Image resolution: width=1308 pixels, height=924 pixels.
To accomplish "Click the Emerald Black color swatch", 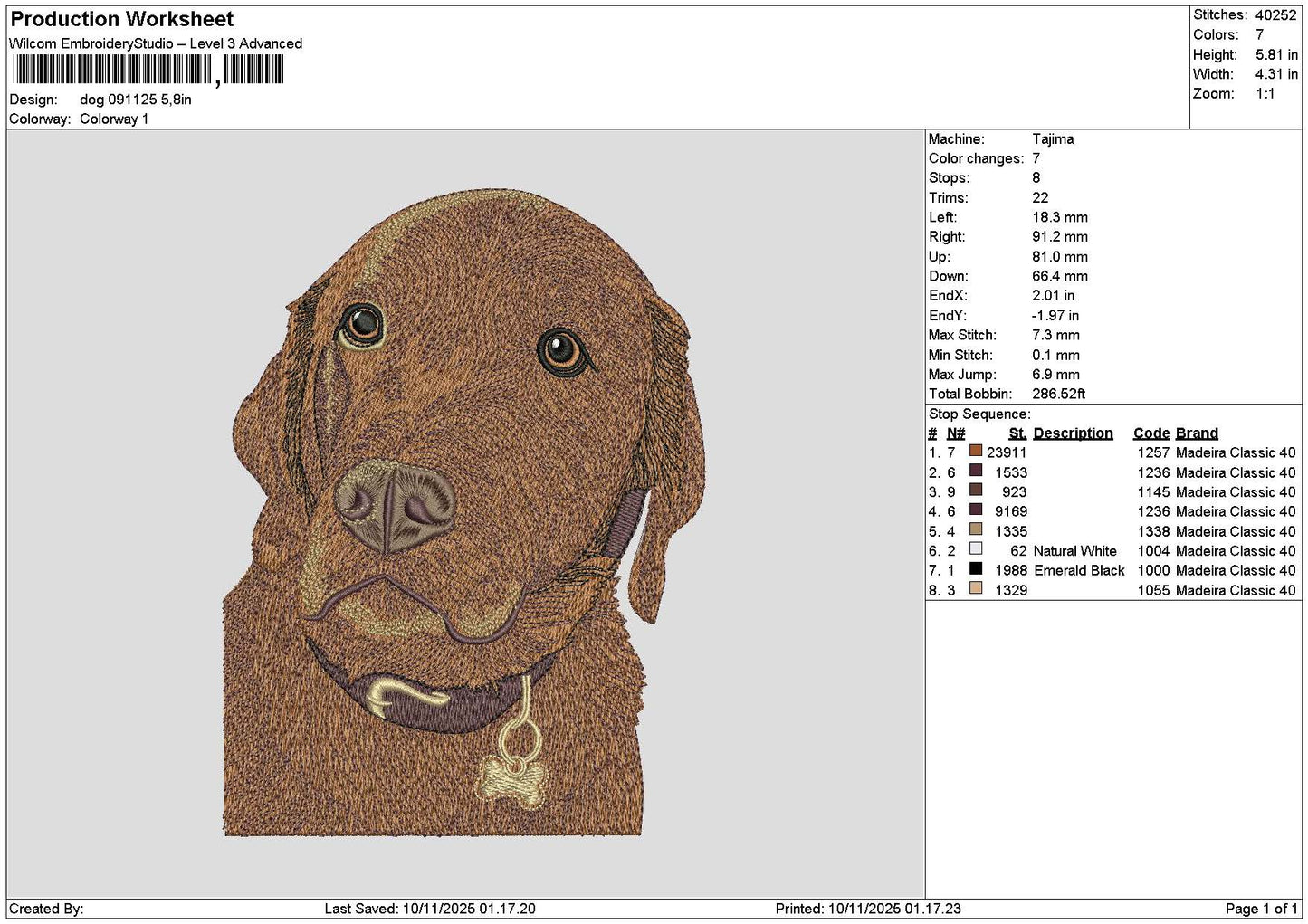I will (x=976, y=568).
